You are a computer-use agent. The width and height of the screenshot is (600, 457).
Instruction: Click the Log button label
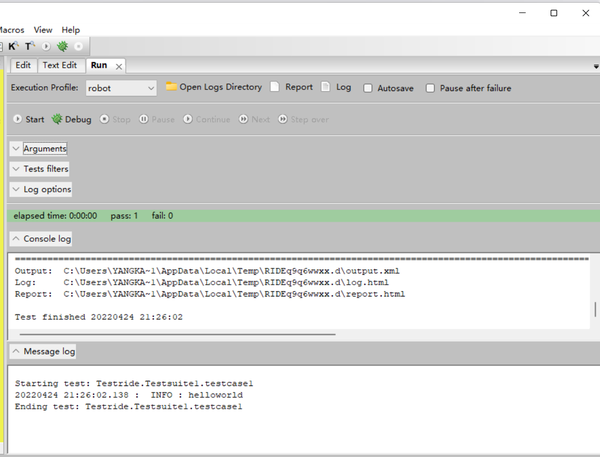pos(344,87)
